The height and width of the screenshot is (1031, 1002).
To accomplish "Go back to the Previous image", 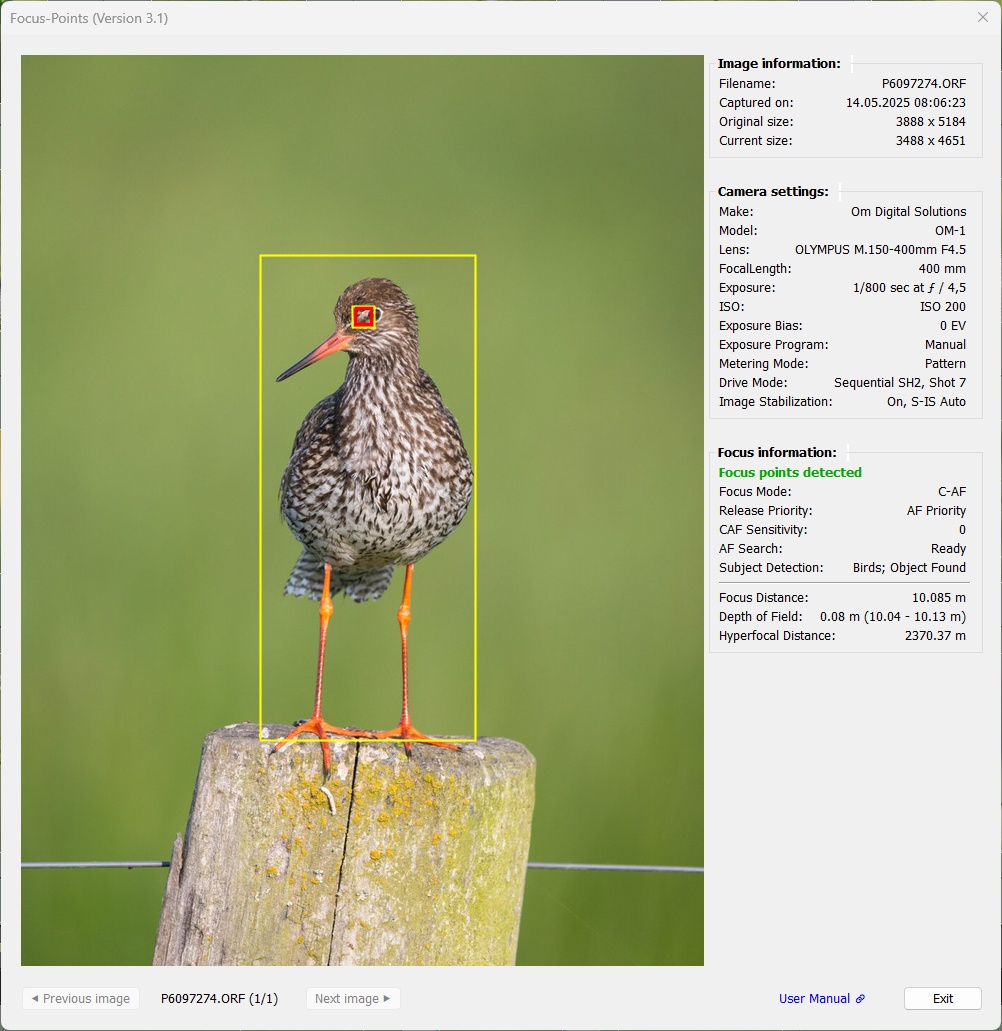I will pyautogui.click(x=81, y=998).
